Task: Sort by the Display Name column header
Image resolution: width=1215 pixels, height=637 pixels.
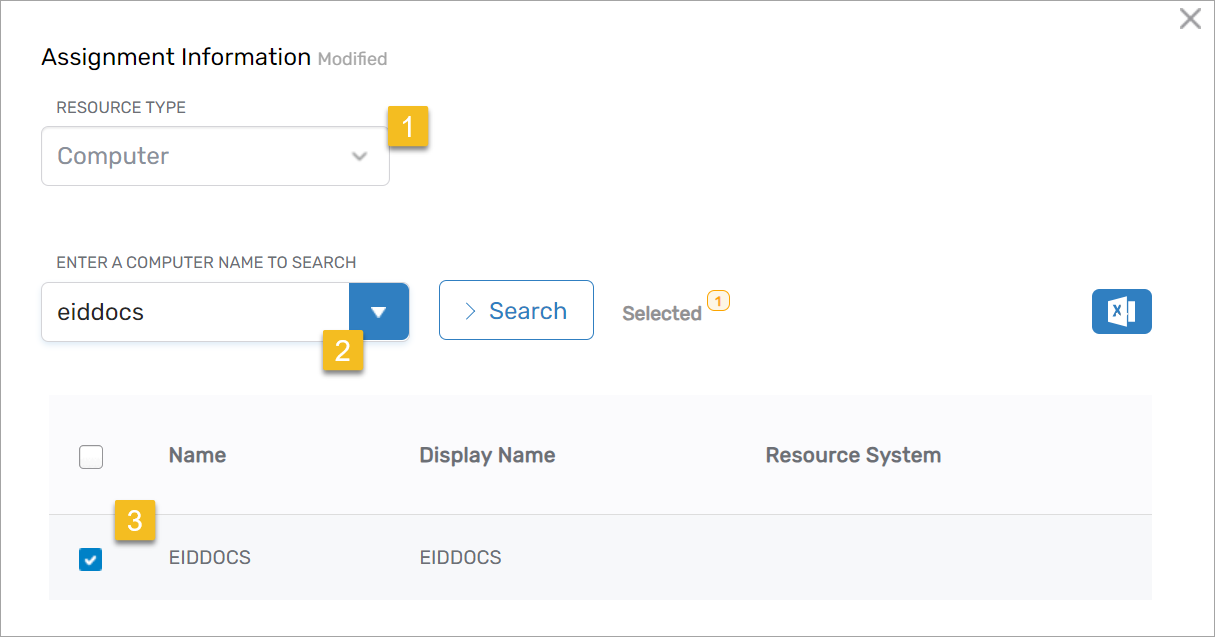Action: (487, 456)
